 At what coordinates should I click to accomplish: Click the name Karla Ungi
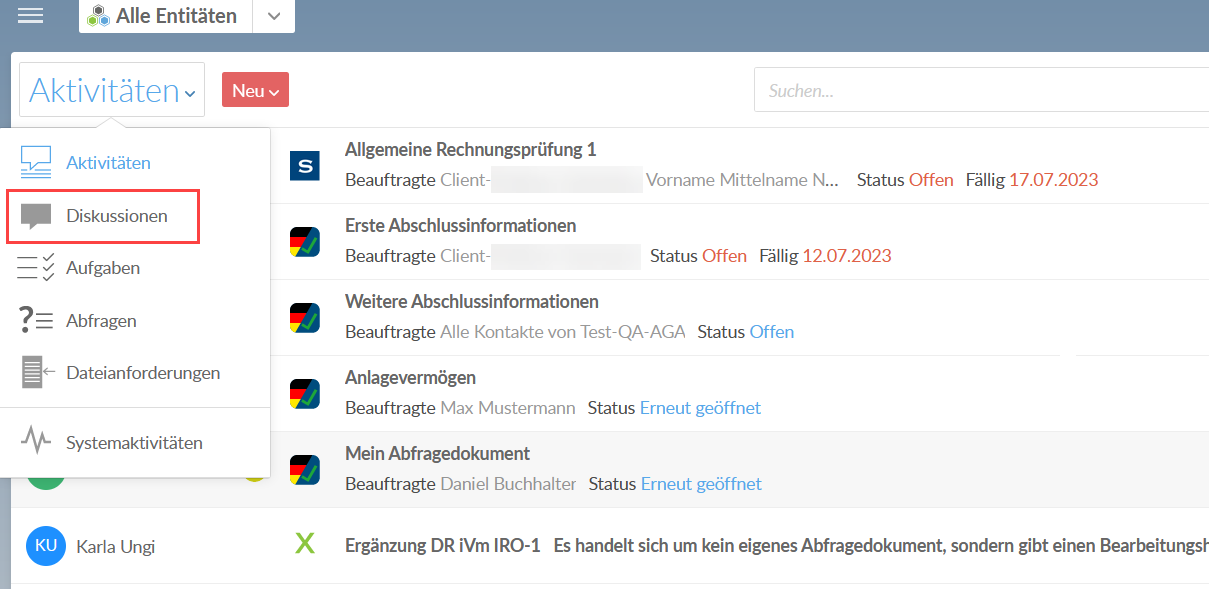click(x=116, y=547)
